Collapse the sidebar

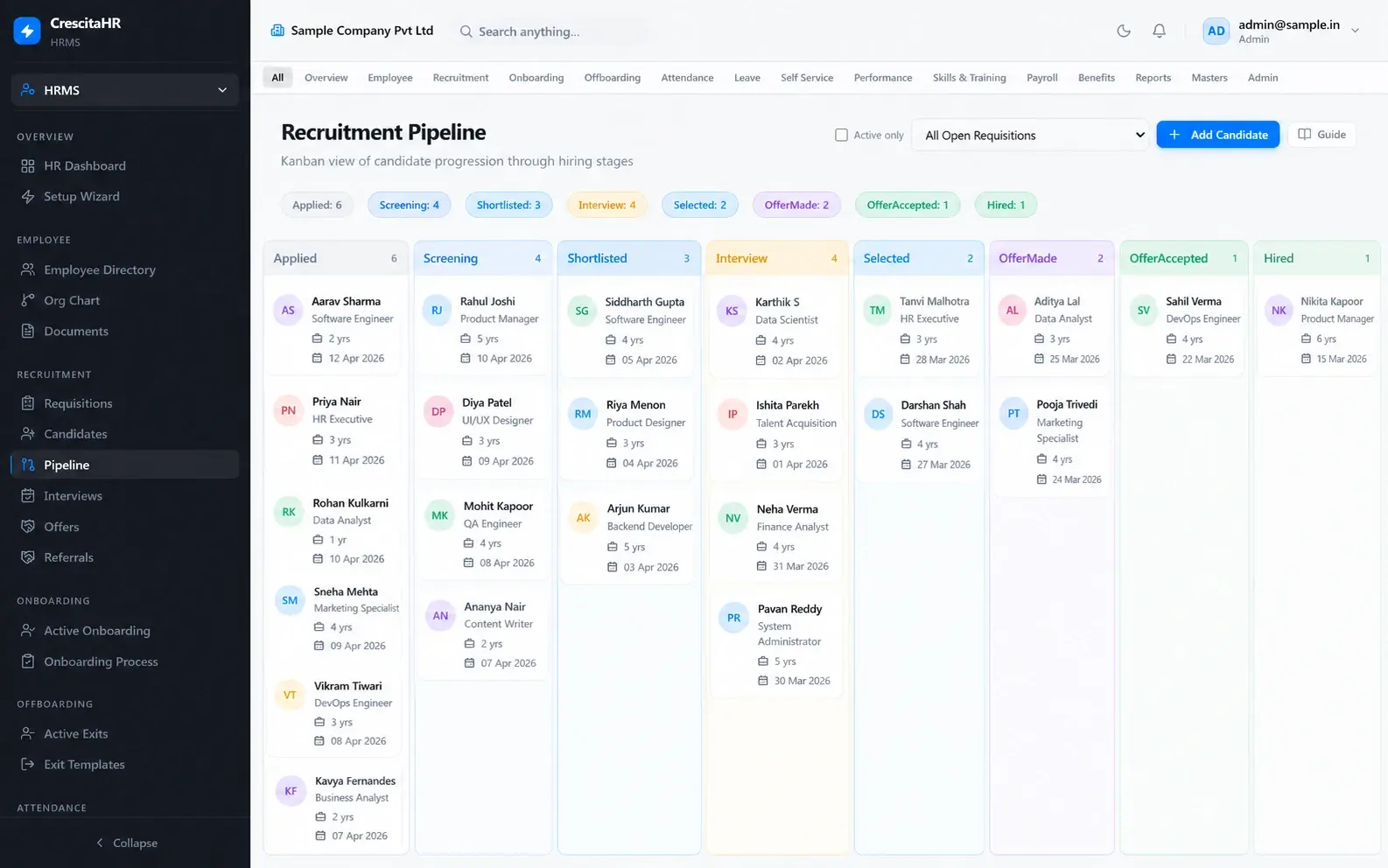click(x=125, y=843)
